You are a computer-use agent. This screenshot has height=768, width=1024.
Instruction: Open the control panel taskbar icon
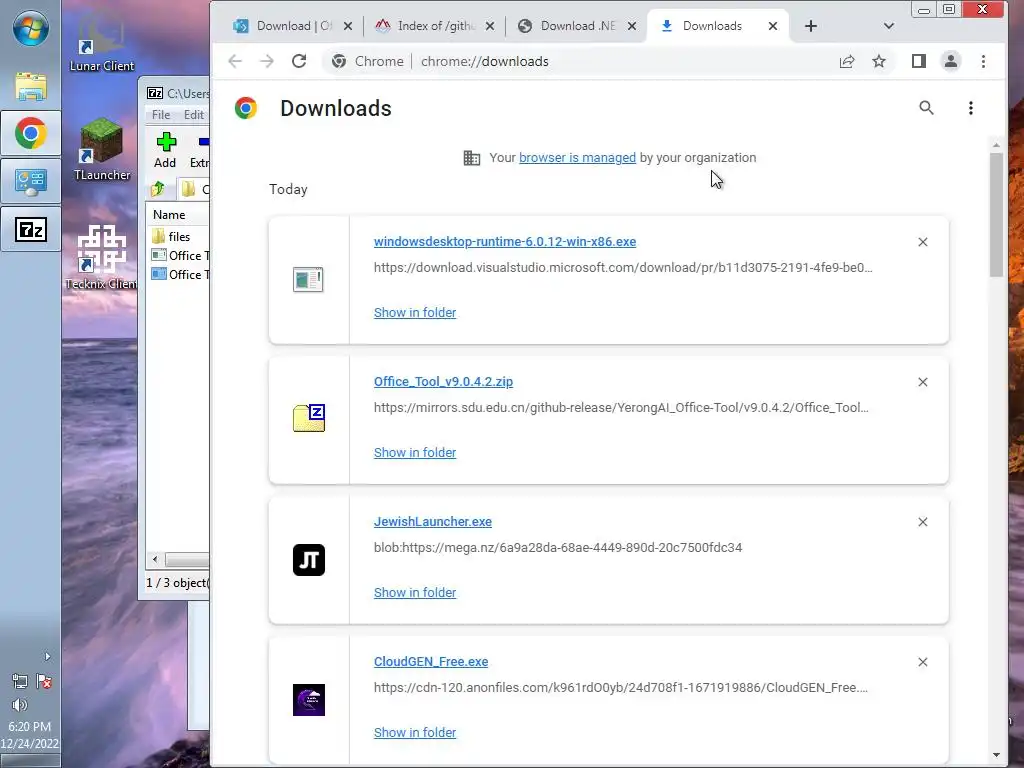click(x=31, y=182)
